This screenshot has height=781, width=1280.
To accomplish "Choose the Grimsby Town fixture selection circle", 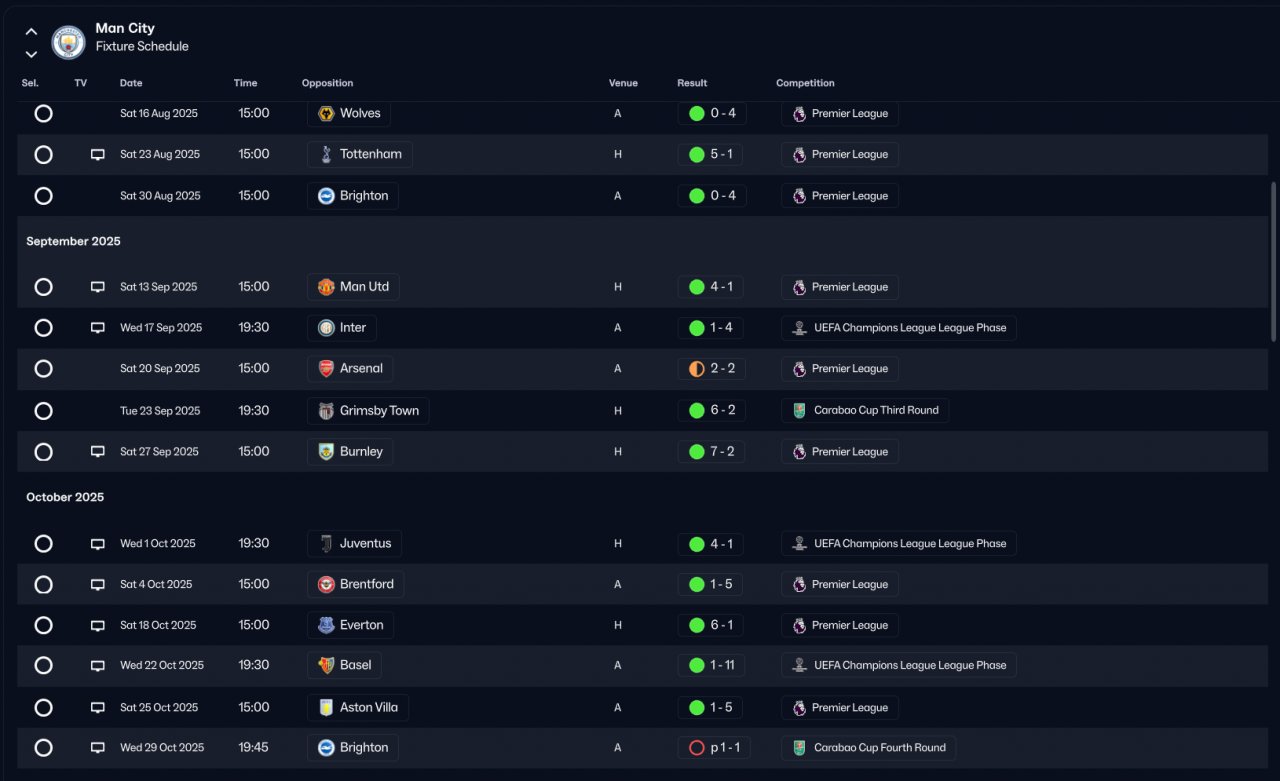I will point(43,411).
